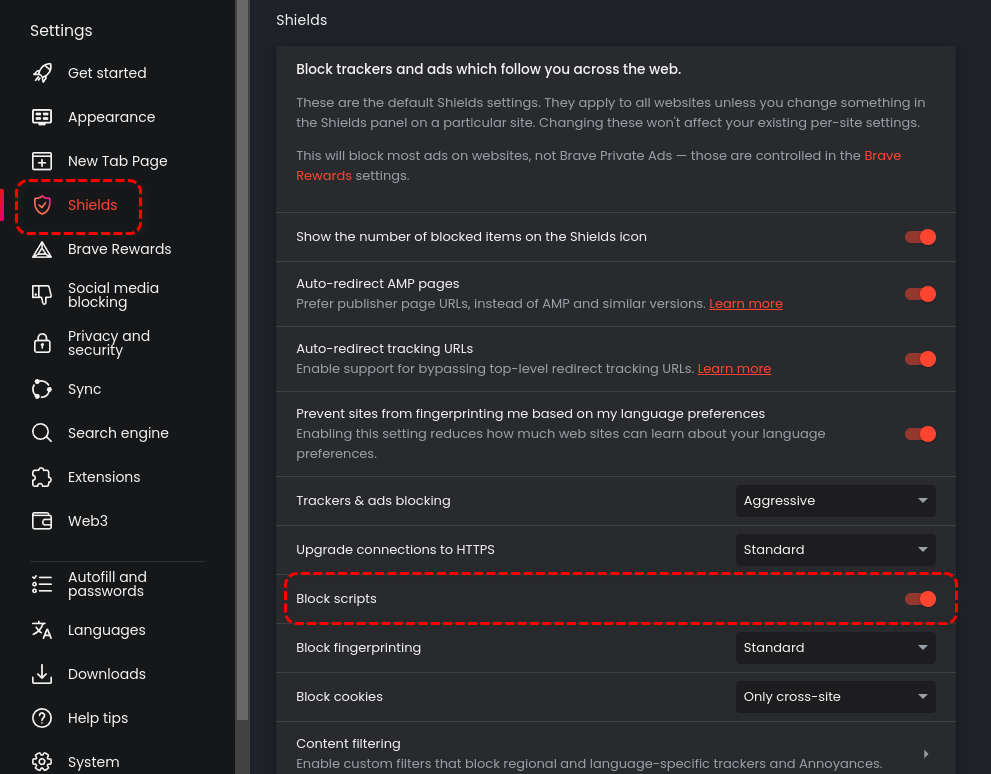
Task: Disable the Block scripts toggle
Action: [x=920, y=599]
